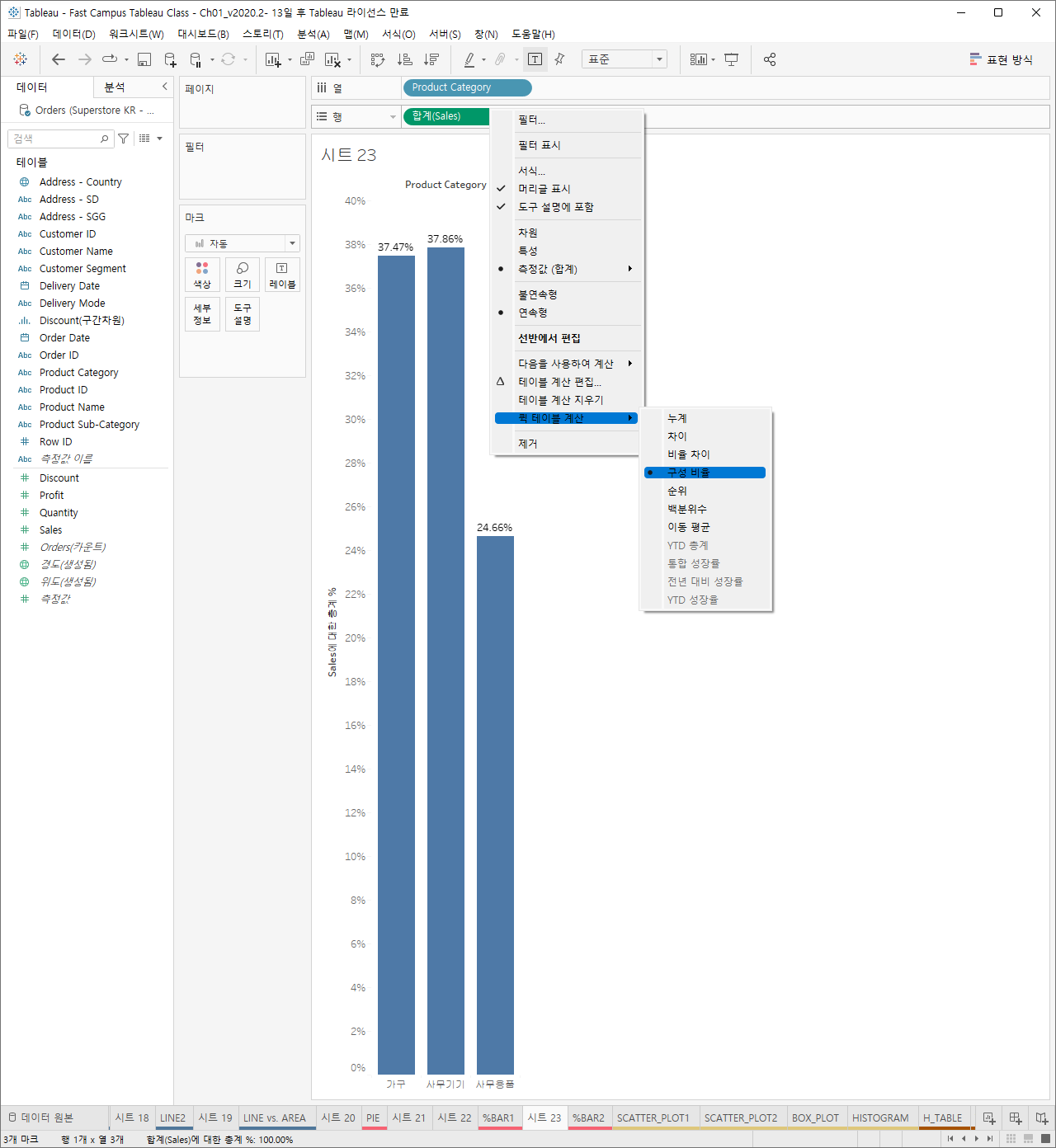Click the data pane search field
Image resolution: width=1056 pixels, height=1148 pixels.
pyautogui.click(x=60, y=139)
